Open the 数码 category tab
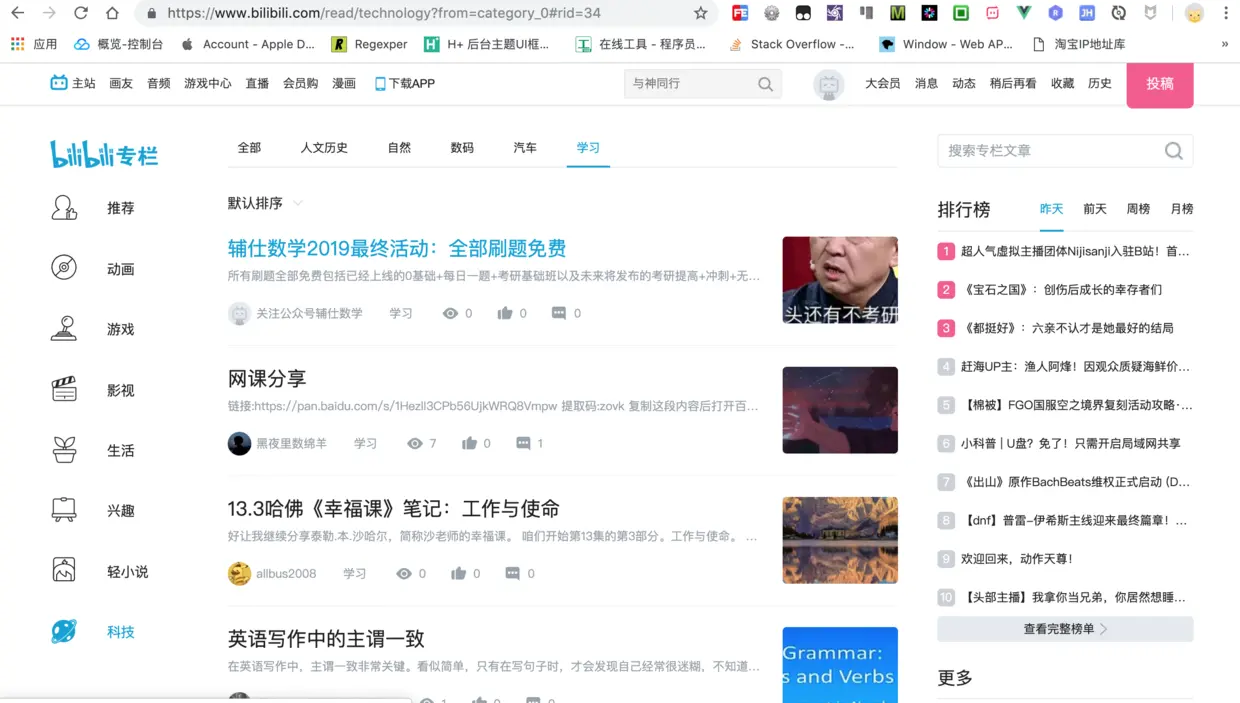The height and width of the screenshot is (703, 1240). coord(462,146)
